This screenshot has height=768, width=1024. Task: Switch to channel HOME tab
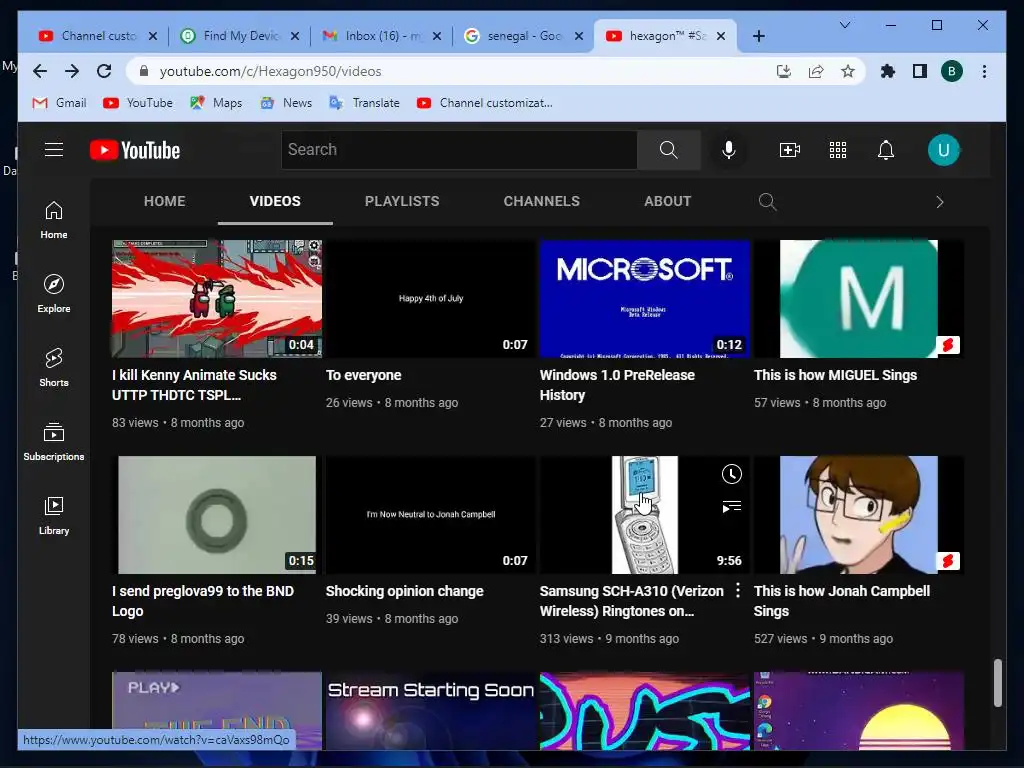pyautogui.click(x=165, y=201)
